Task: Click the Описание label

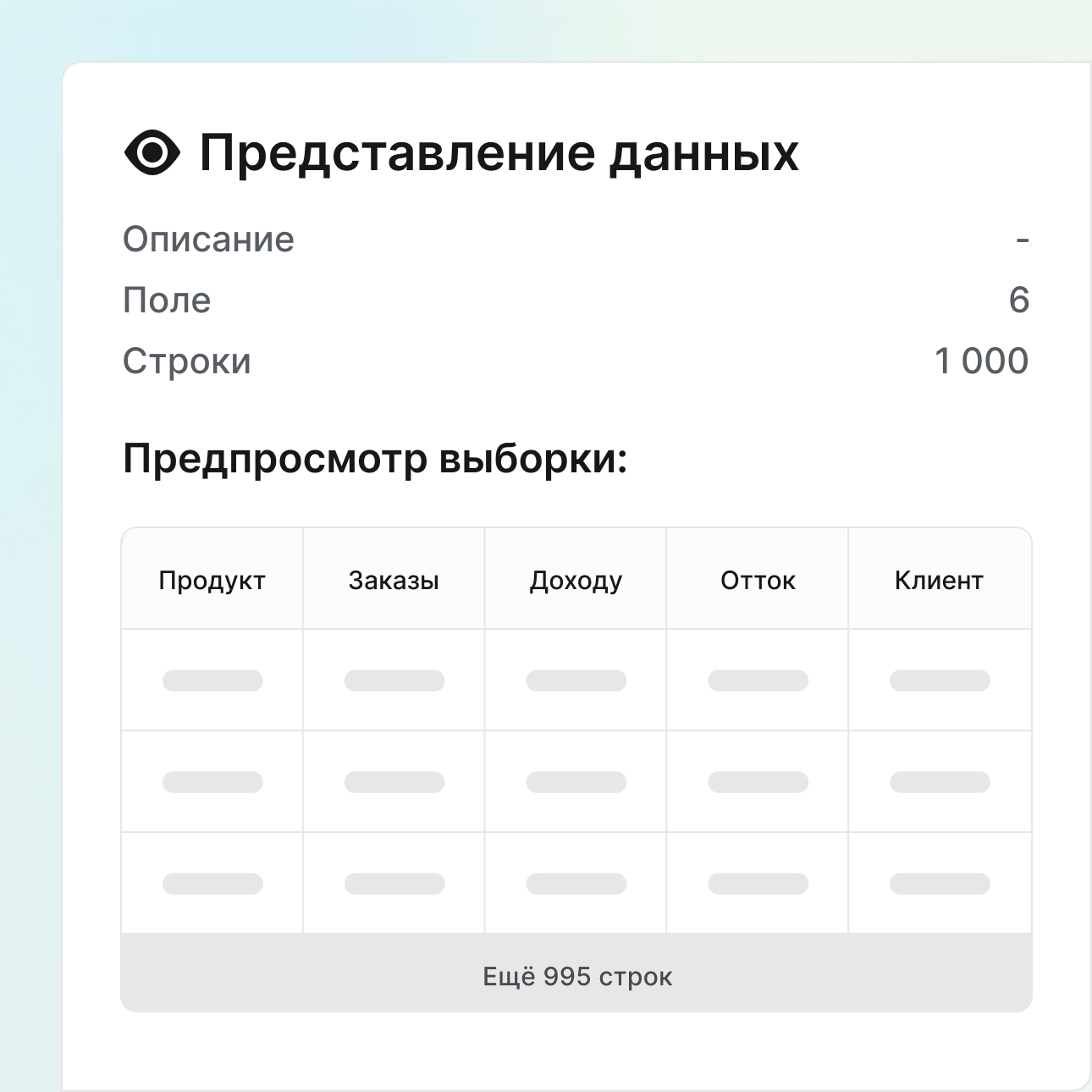Action: coord(208,240)
